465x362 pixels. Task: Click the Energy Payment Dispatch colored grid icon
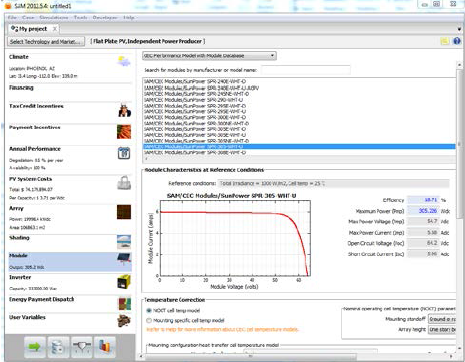tap(125, 304)
